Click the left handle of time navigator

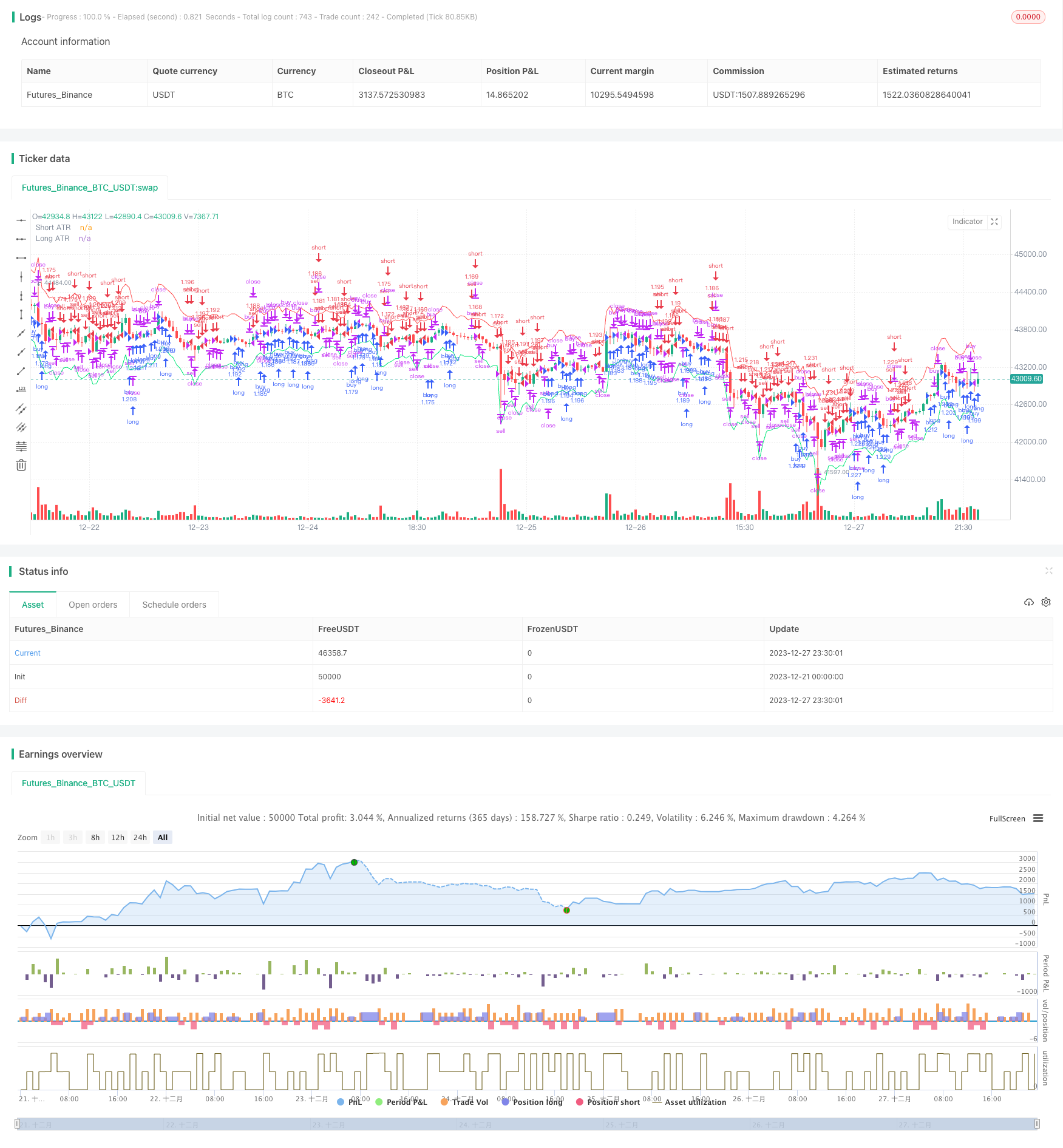point(18,1124)
